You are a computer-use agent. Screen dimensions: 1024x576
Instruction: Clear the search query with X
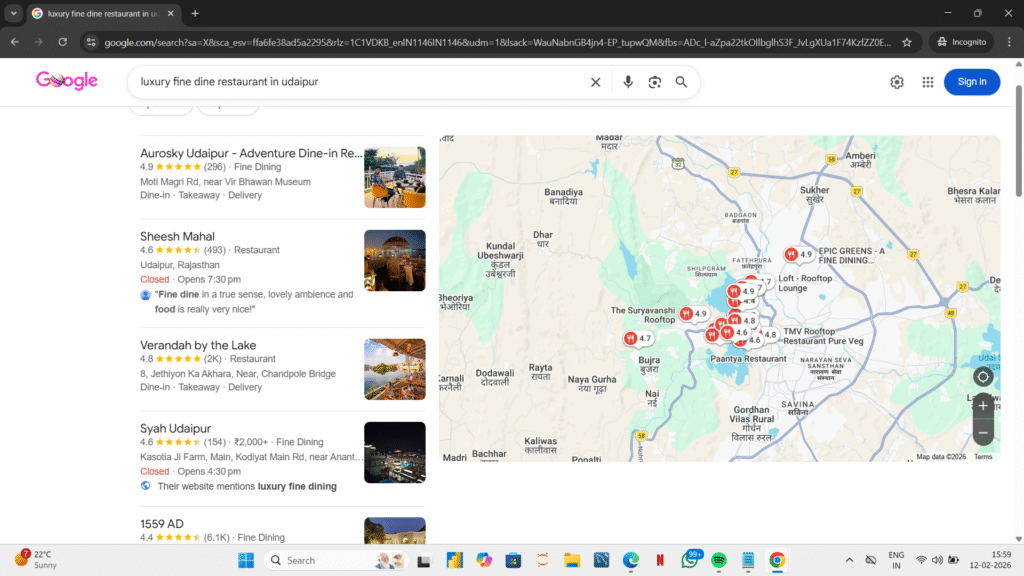[596, 82]
